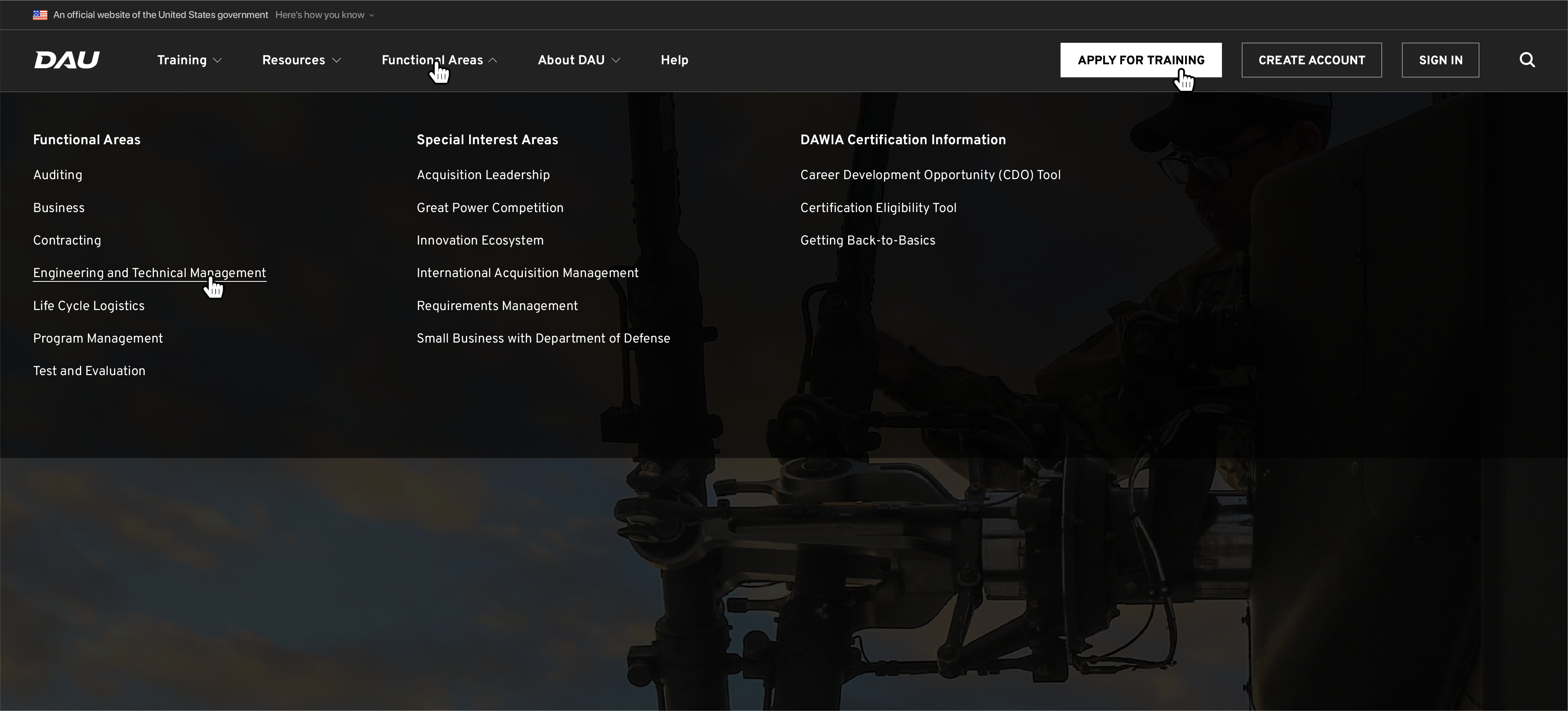Expand the Training menu
Screen dimensions: 1568x711
pos(189,60)
